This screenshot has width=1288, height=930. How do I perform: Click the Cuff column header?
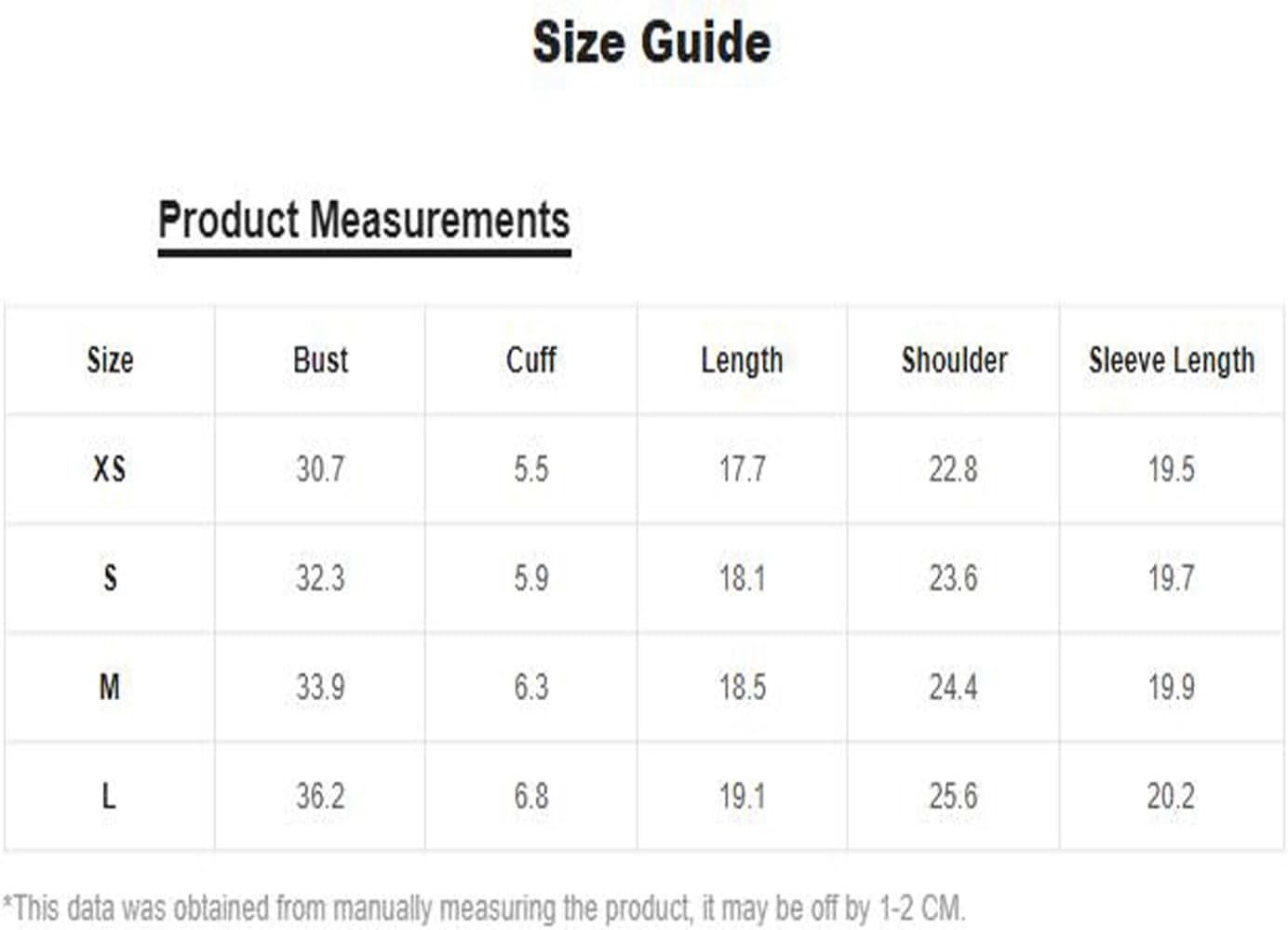tap(531, 359)
